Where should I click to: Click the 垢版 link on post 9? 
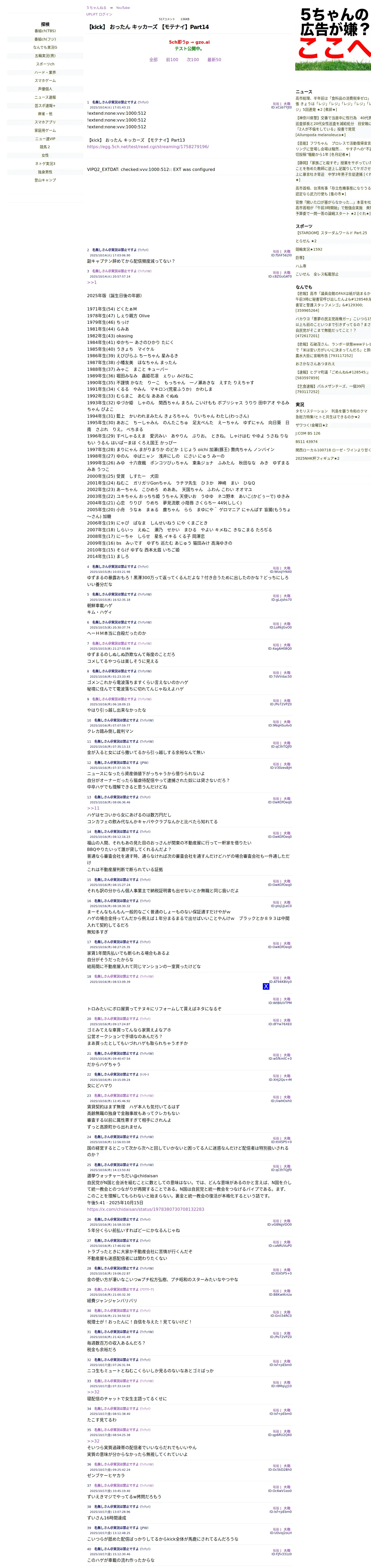[276, 701]
